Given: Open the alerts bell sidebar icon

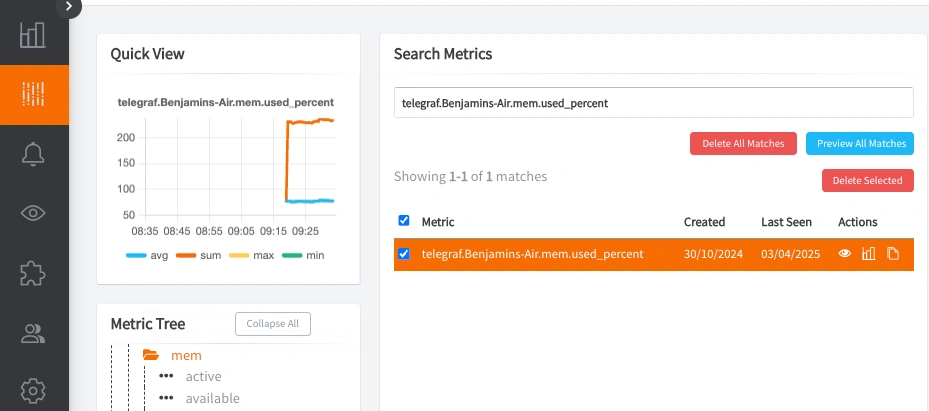Looking at the screenshot, I should point(33,154).
